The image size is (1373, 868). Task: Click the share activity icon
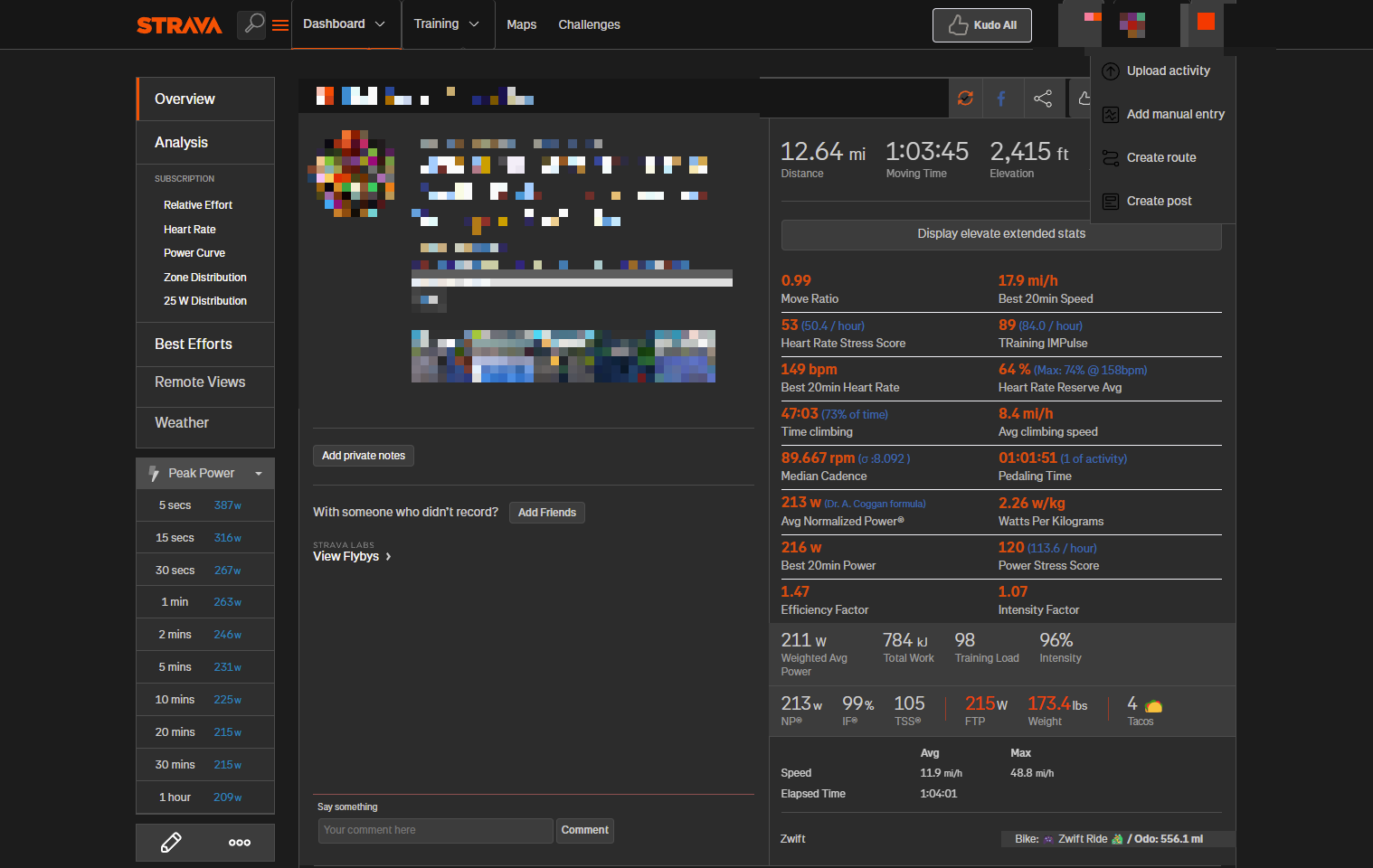pyautogui.click(x=1043, y=99)
